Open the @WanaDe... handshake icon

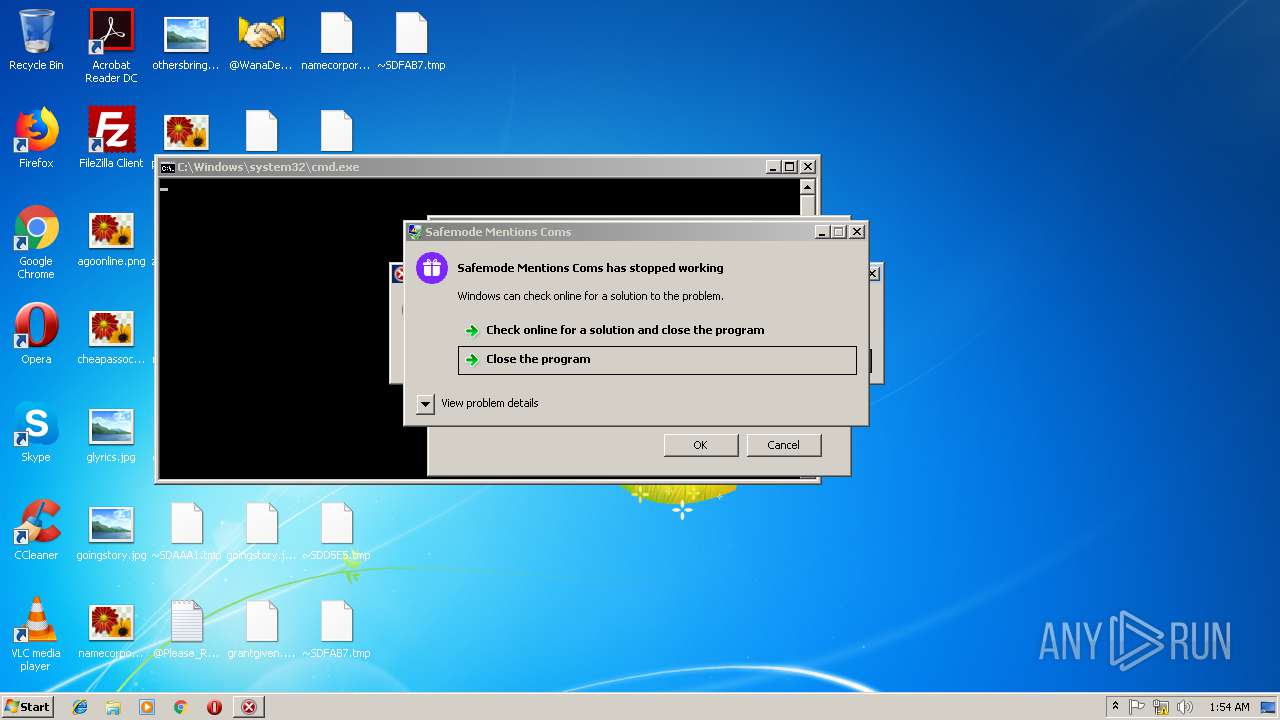click(x=261, y=41)
